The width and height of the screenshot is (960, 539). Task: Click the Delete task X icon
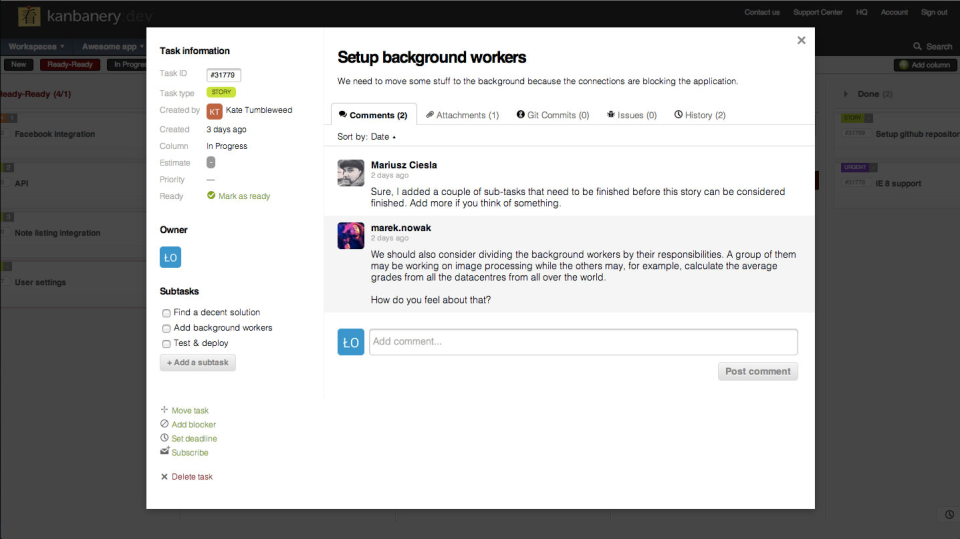click(x=165, y=477)
